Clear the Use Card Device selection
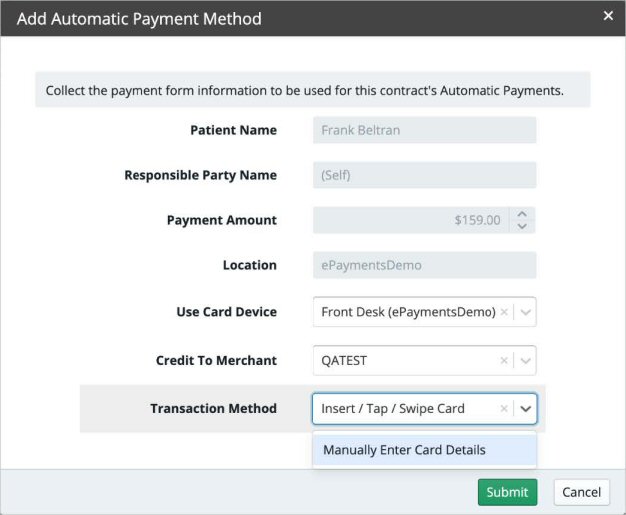This screenshot has height=515, width=626. coord(504,312)
